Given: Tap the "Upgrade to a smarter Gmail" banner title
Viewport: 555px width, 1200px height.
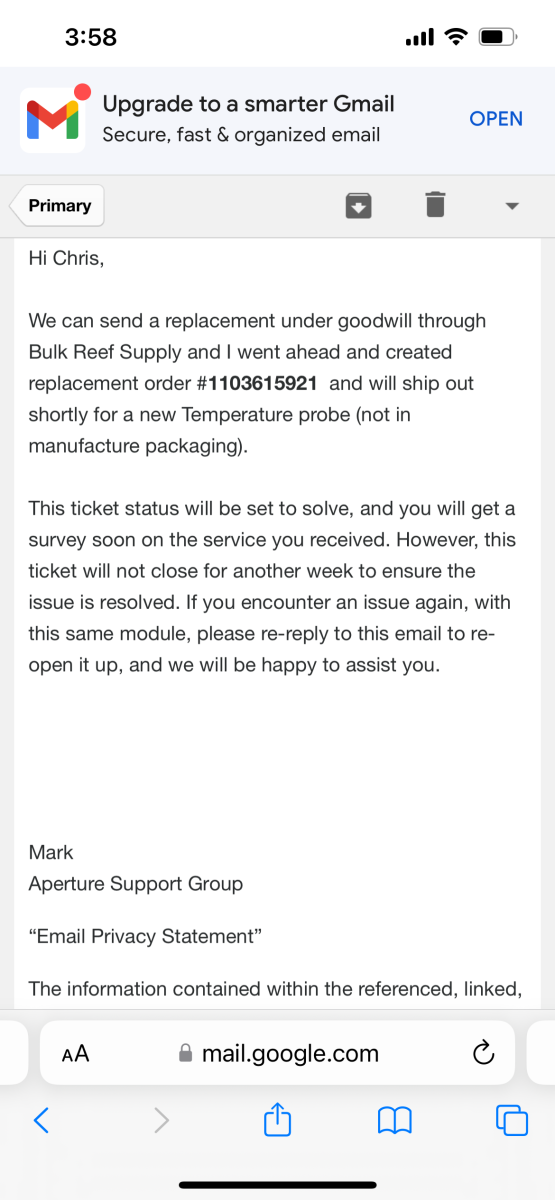Looking at the screenshot, I should click(249, 103).
